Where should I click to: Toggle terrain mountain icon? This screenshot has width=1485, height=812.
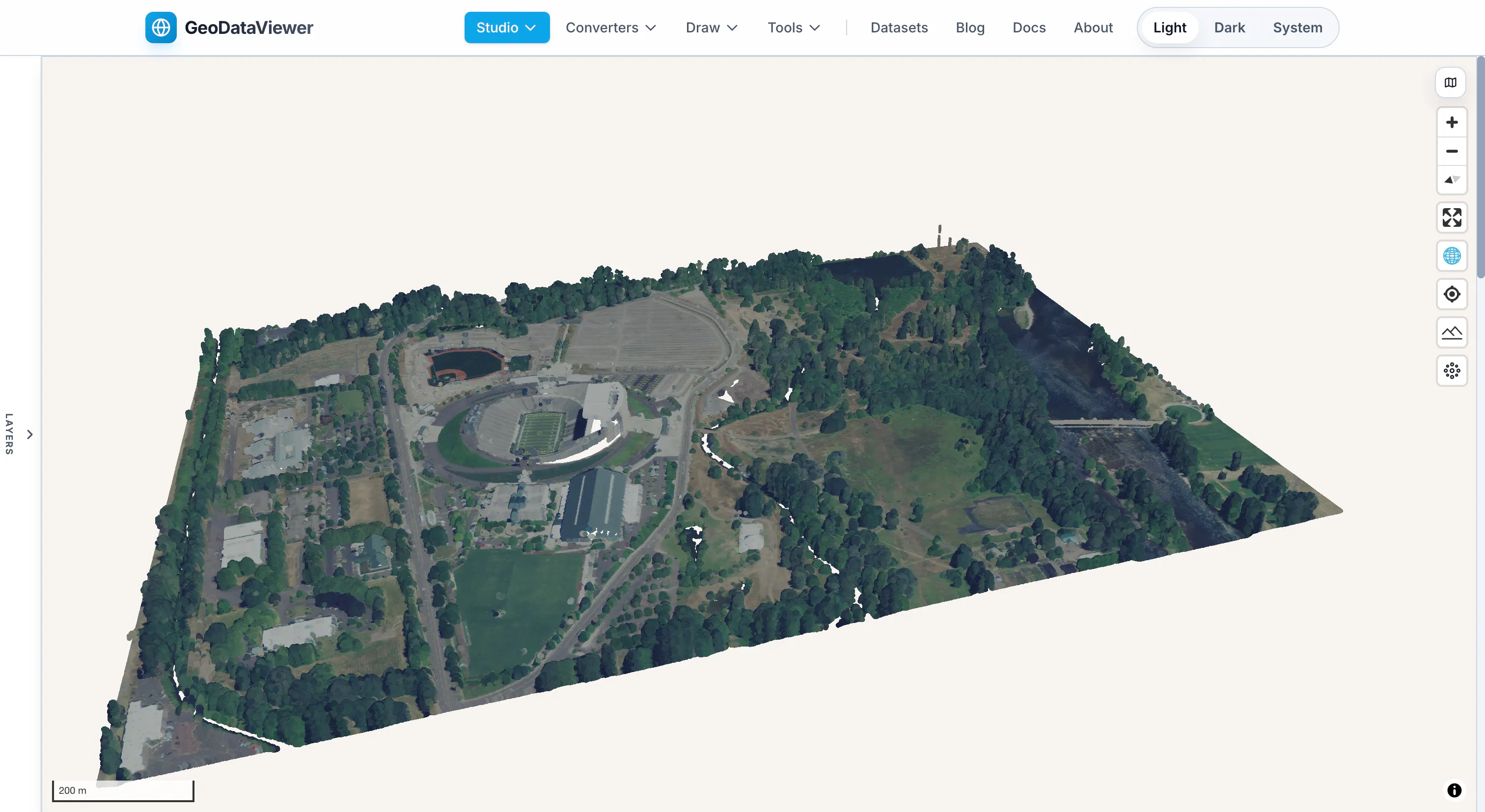click(x=1452, y=332)
